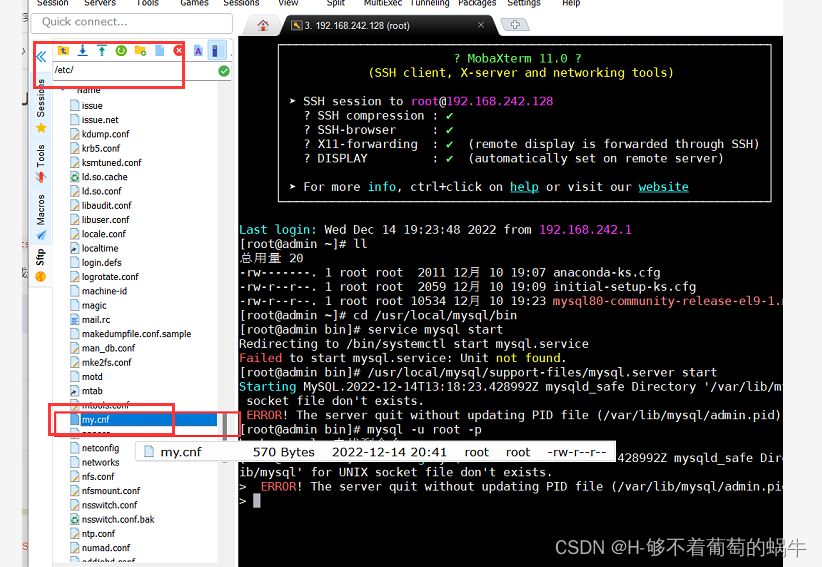
Task: Open the Settings menu
Action: 524,3
